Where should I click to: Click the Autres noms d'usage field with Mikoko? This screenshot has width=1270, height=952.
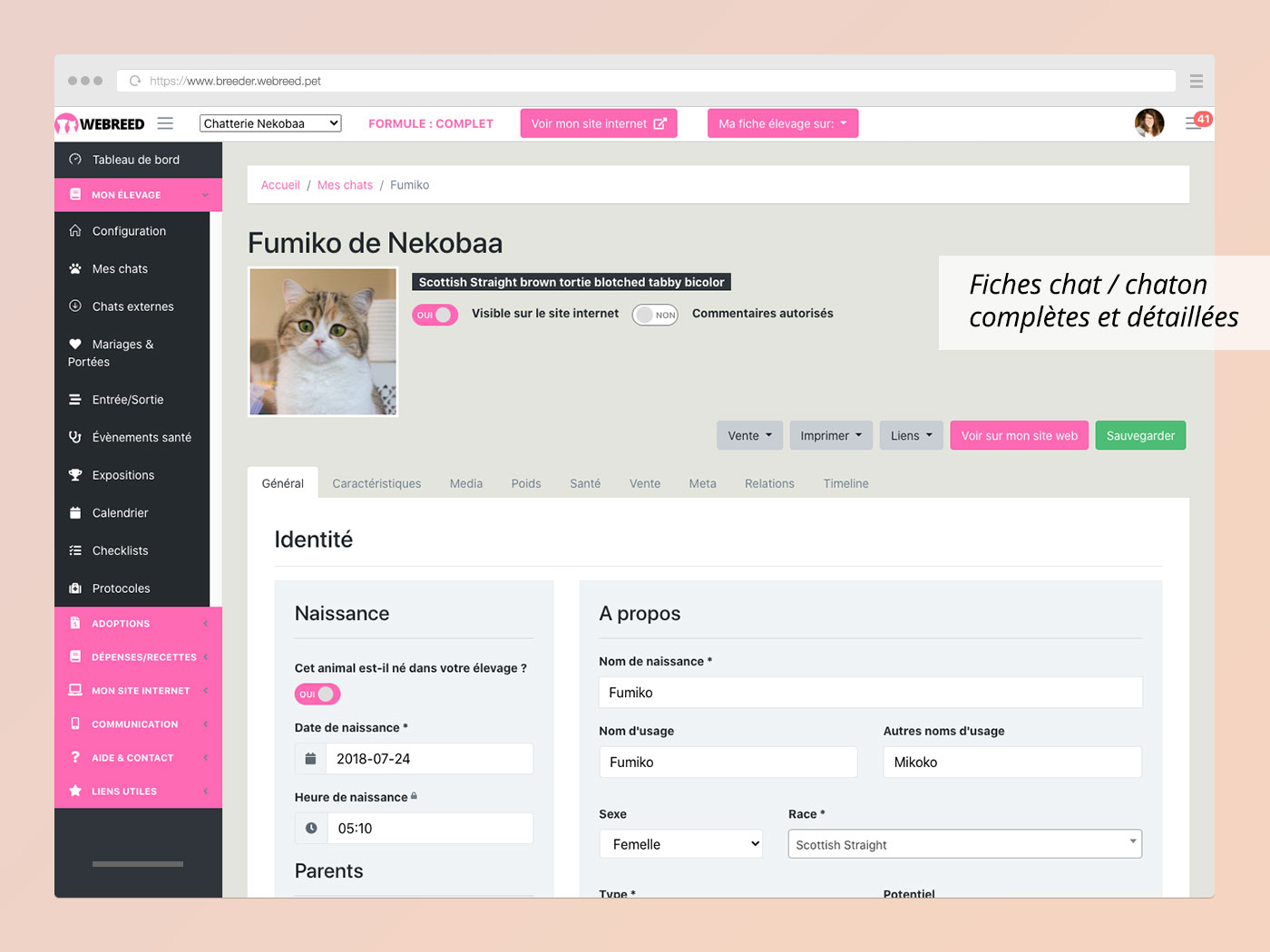pos(1012,763)
